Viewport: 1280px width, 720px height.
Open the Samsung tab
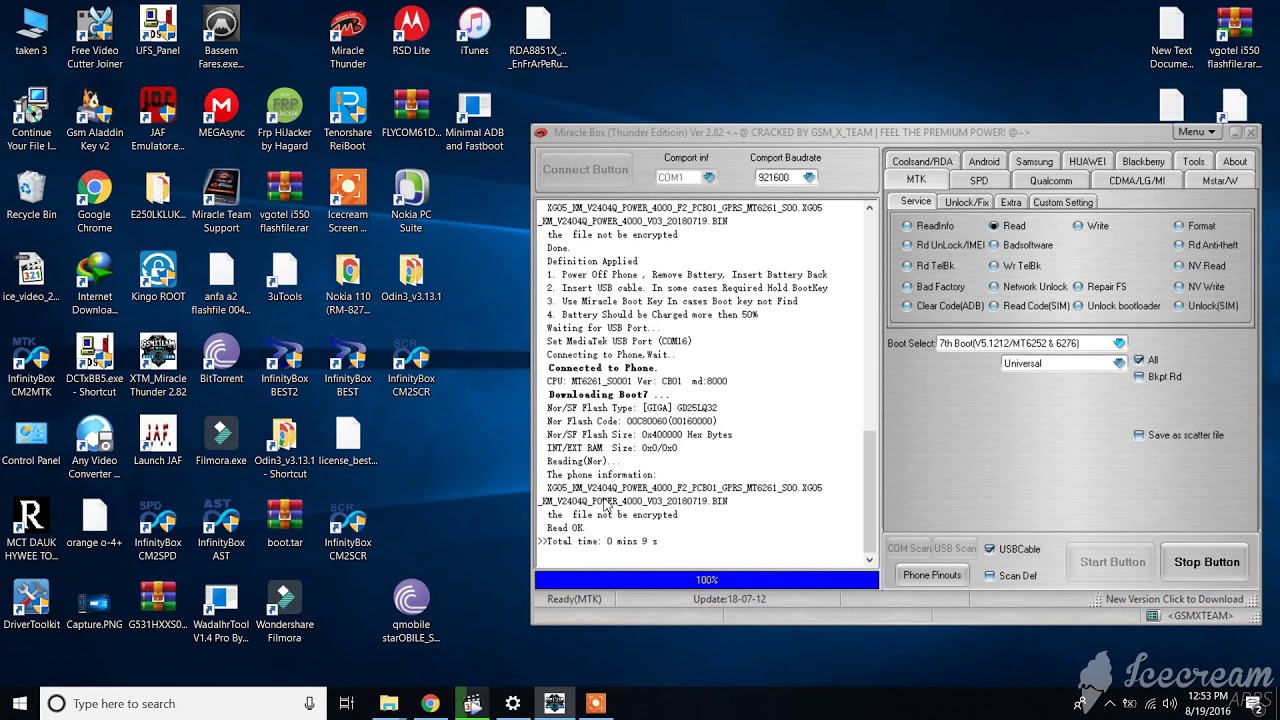(1034, 161)
